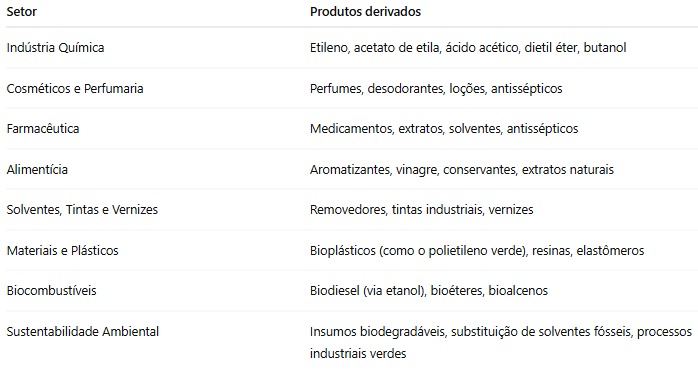
Task: Click the word butanol in first row
Action: click(x=605, y=48)
